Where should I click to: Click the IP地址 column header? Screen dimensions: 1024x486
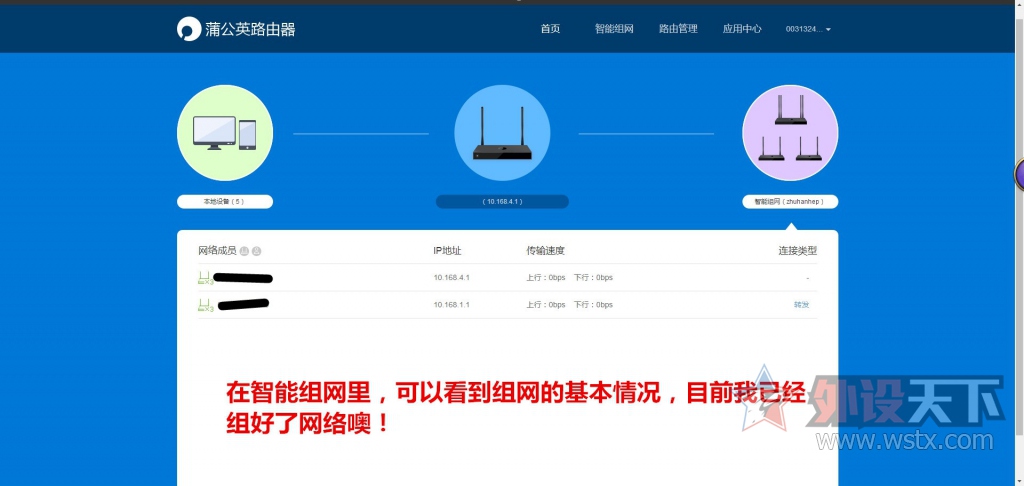447,251
